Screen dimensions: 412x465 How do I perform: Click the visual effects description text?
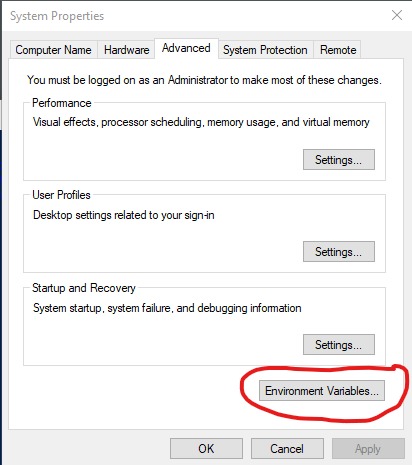(201, 122)
